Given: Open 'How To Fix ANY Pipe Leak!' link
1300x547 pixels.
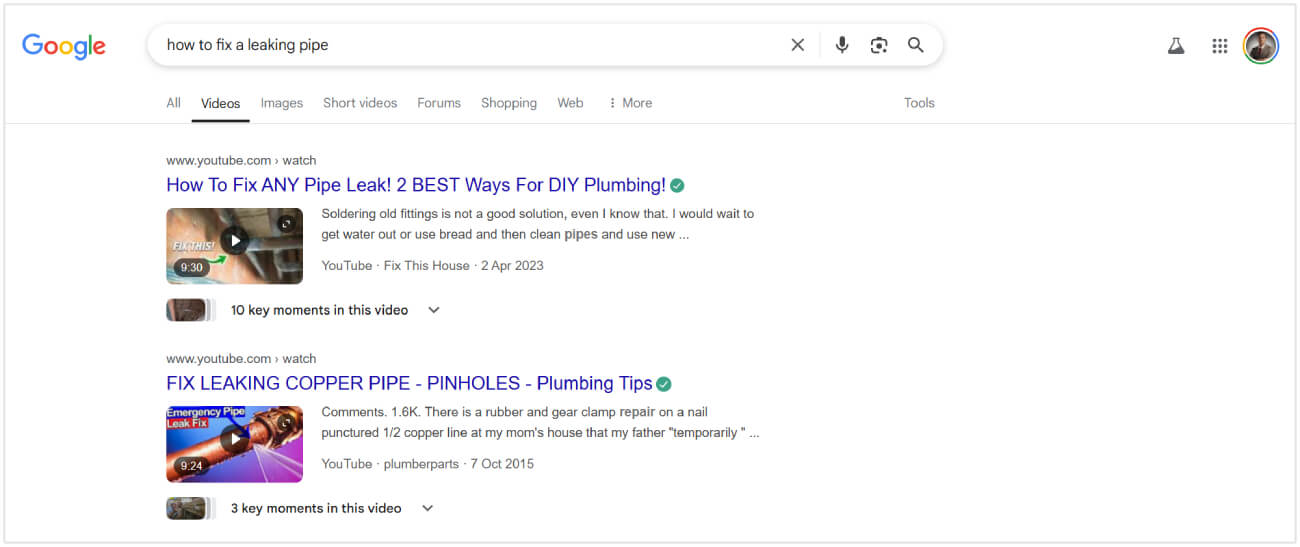Looking at the screenshot, I should [x=415, y=185].
